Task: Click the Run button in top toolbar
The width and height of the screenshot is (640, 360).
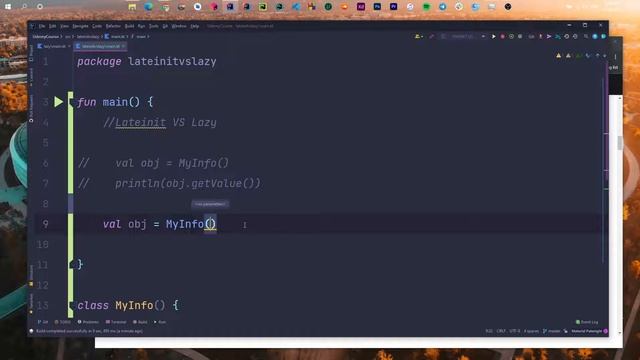Action: point(493,37)
